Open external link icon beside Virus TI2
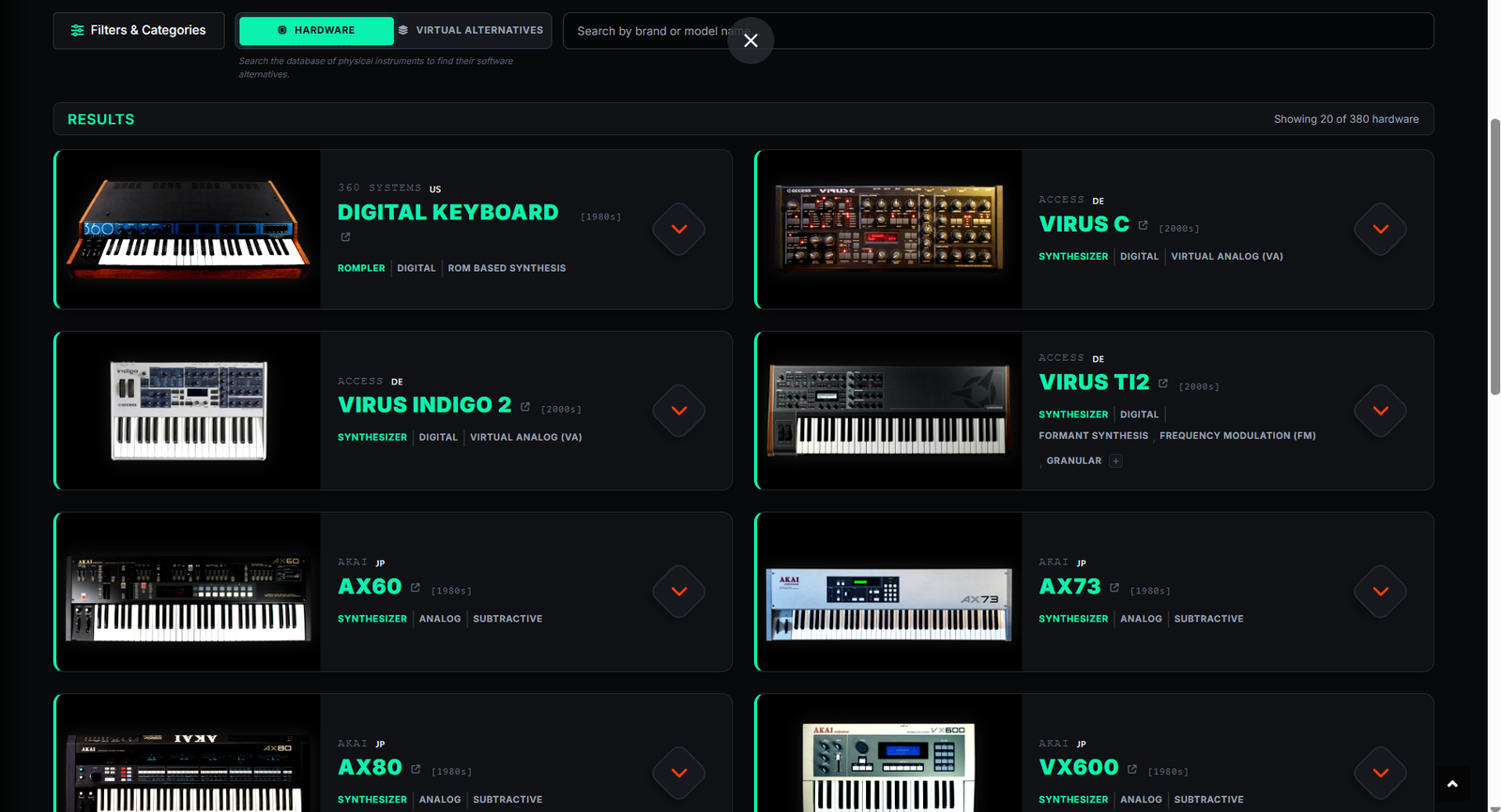Image resolution: width=1501 pixels, height=812 pixels. coord(1163,383)
